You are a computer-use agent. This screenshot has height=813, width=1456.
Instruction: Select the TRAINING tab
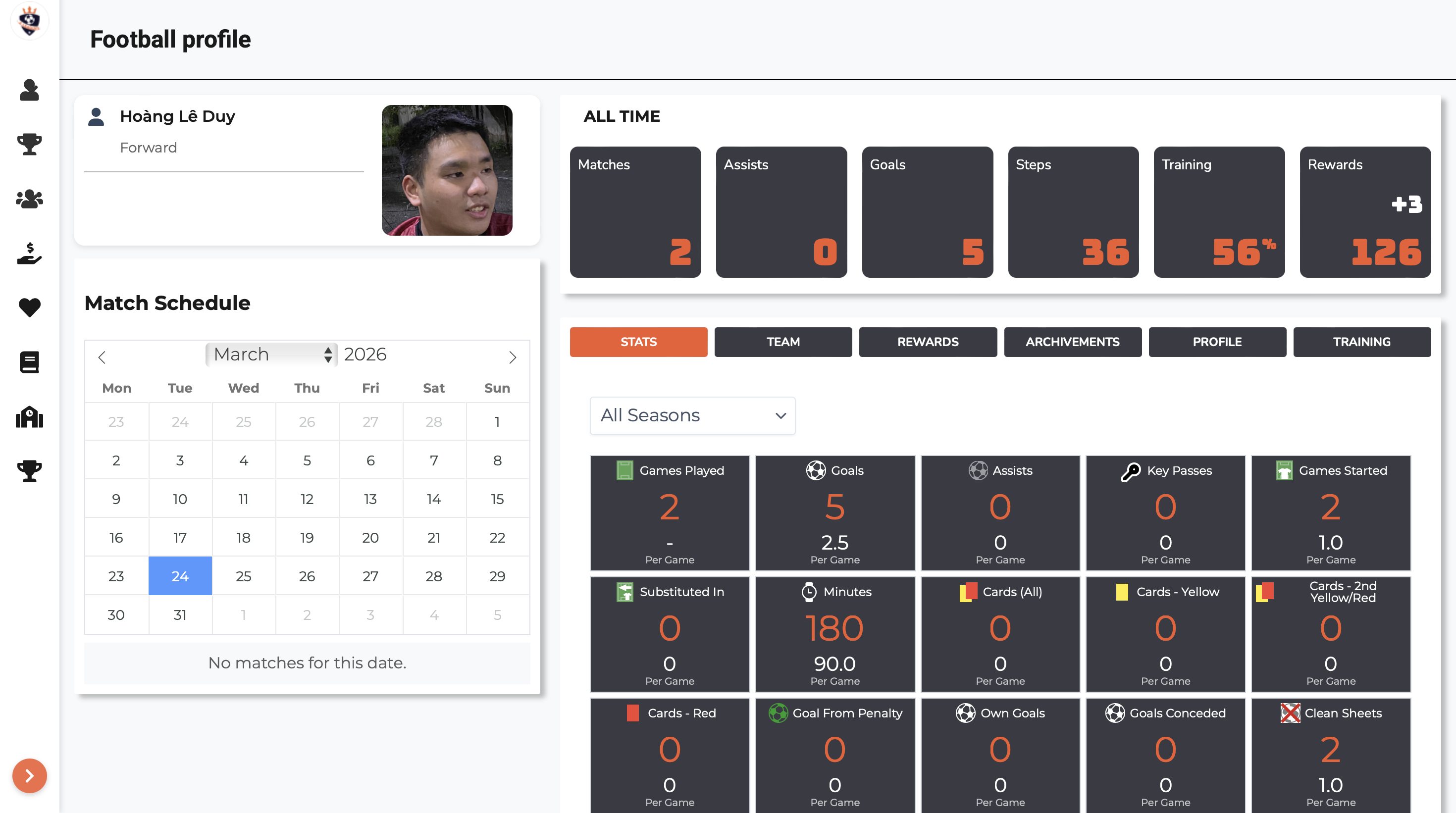click(1361, 342)
